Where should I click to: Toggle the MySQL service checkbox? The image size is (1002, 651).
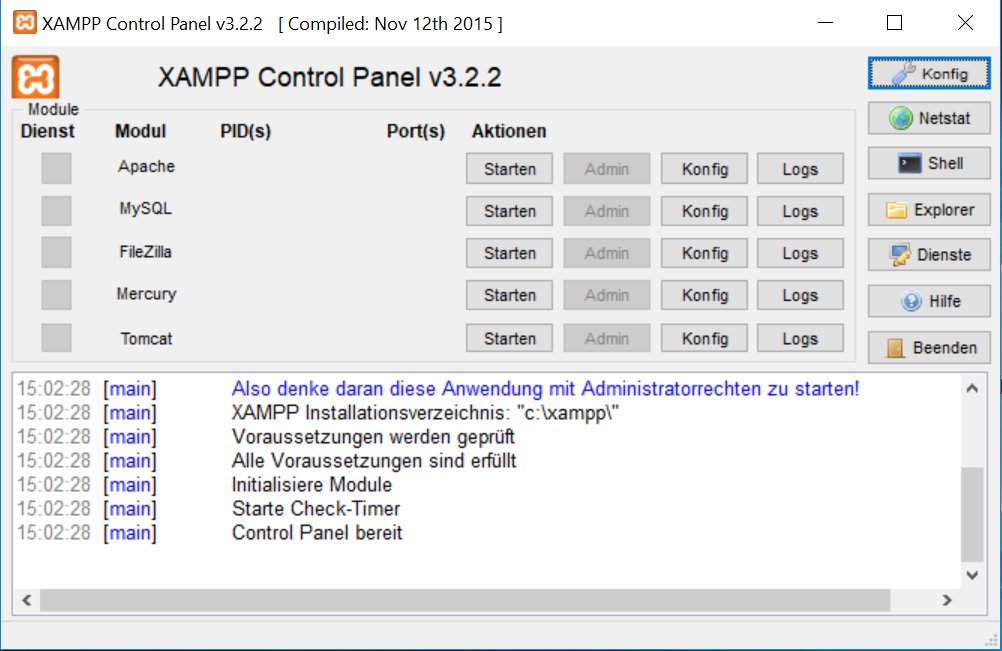pyautogui.click(x=56, y=210)
